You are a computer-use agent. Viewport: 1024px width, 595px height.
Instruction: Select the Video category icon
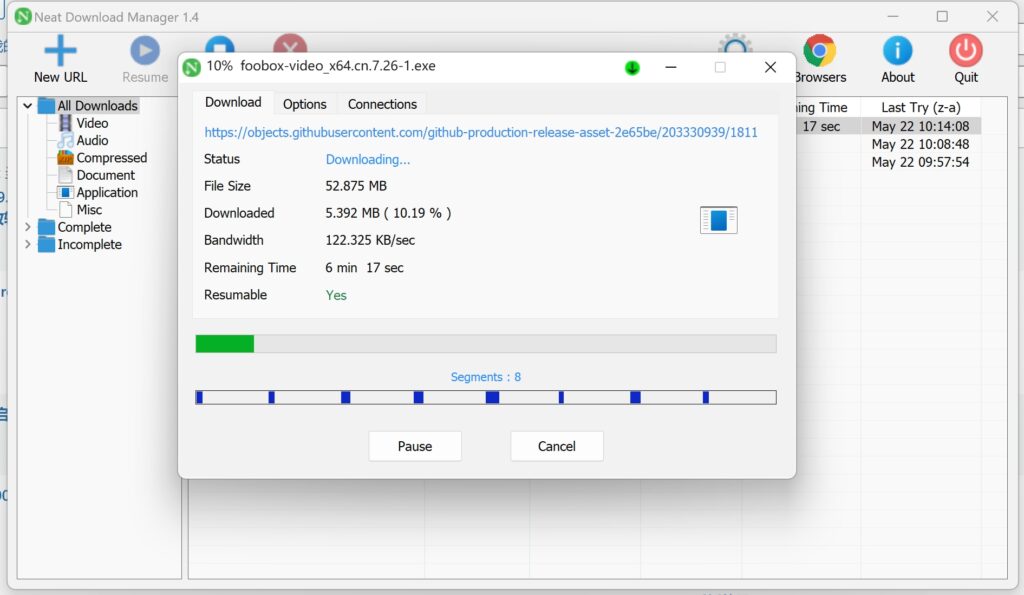coord(65,123)
